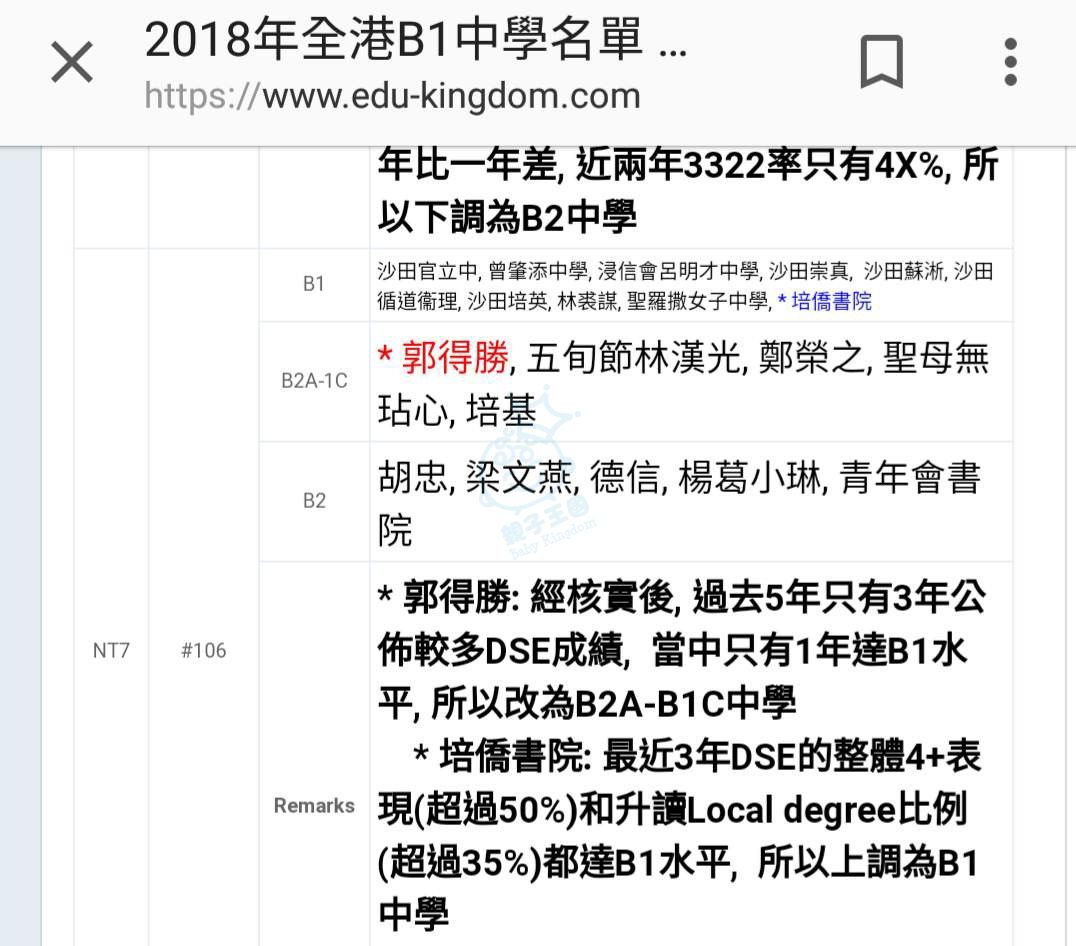The height and width of the screenshot is (946, 1076).
Task: Close the page with the X icon
Action: point(71,64)
